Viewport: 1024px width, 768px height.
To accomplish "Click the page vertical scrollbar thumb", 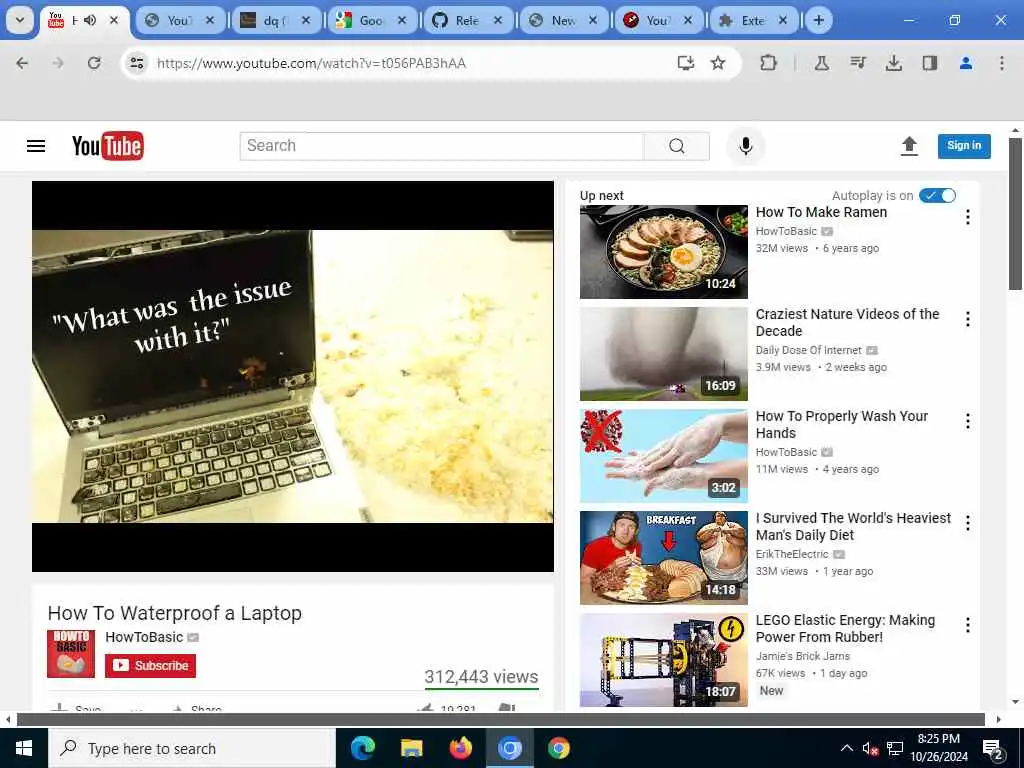I will point(1015,214).
